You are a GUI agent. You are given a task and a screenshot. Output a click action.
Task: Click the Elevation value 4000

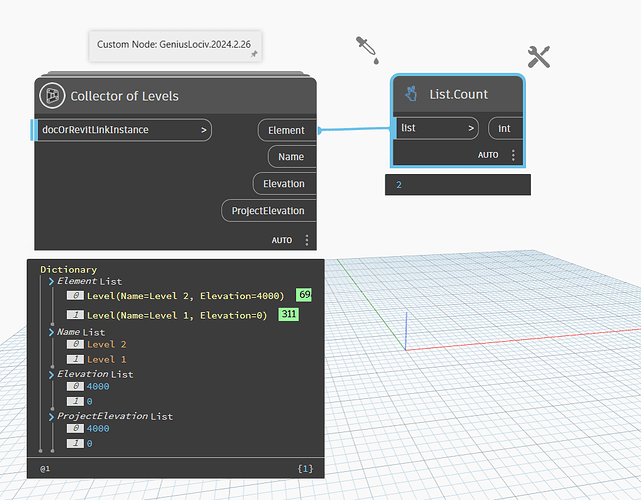tap(98, 387)
